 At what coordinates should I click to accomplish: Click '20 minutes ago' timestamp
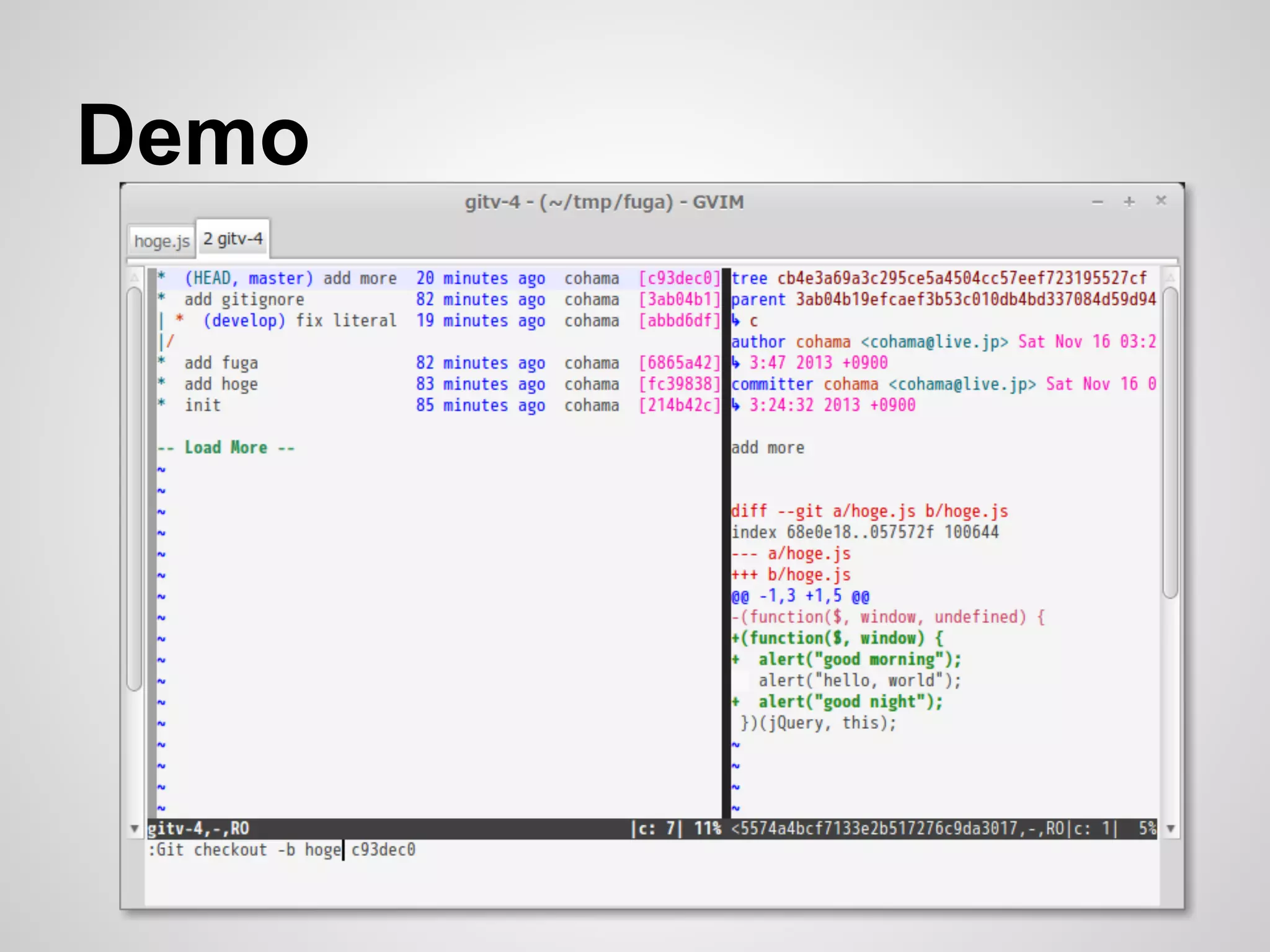(481, 278)
